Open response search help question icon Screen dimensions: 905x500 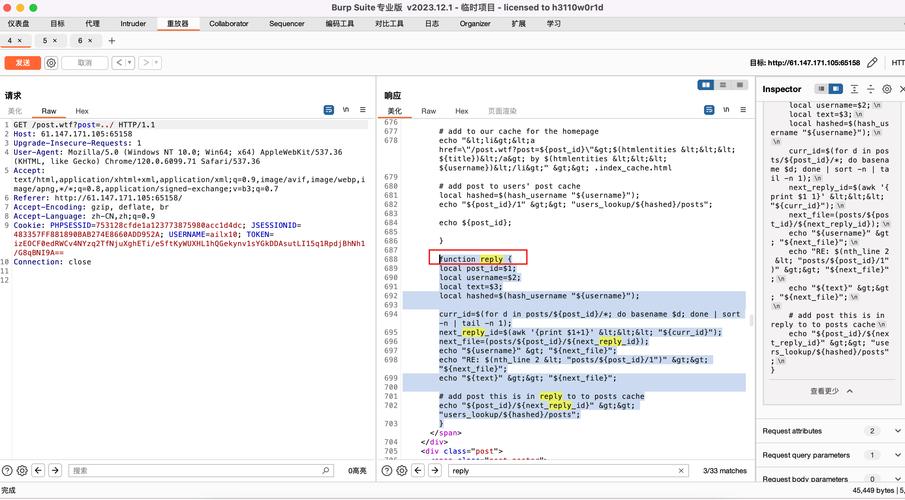click(387, 471)
